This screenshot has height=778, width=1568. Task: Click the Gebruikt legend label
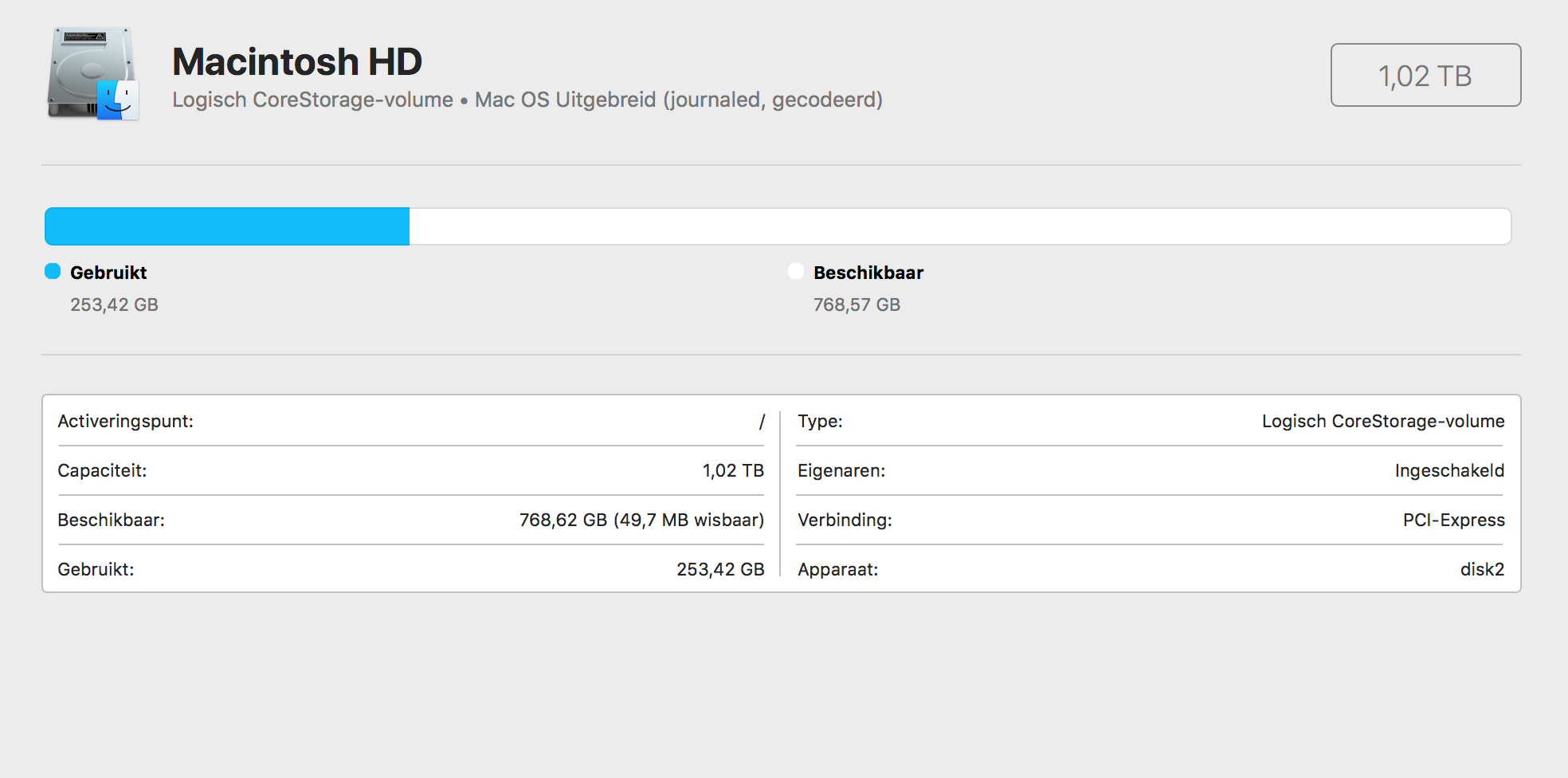tap(108, 273)
